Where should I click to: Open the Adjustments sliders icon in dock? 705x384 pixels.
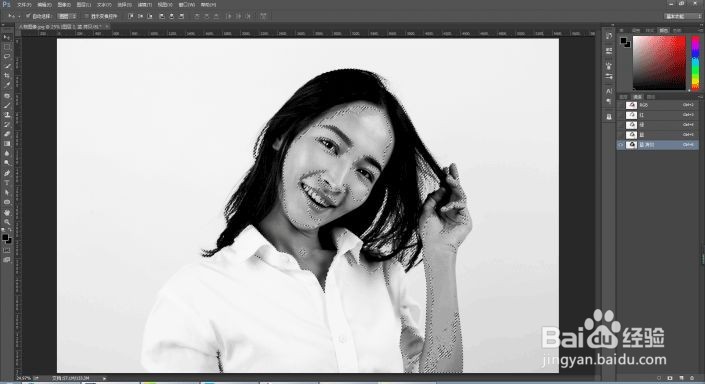click(609, 76)
